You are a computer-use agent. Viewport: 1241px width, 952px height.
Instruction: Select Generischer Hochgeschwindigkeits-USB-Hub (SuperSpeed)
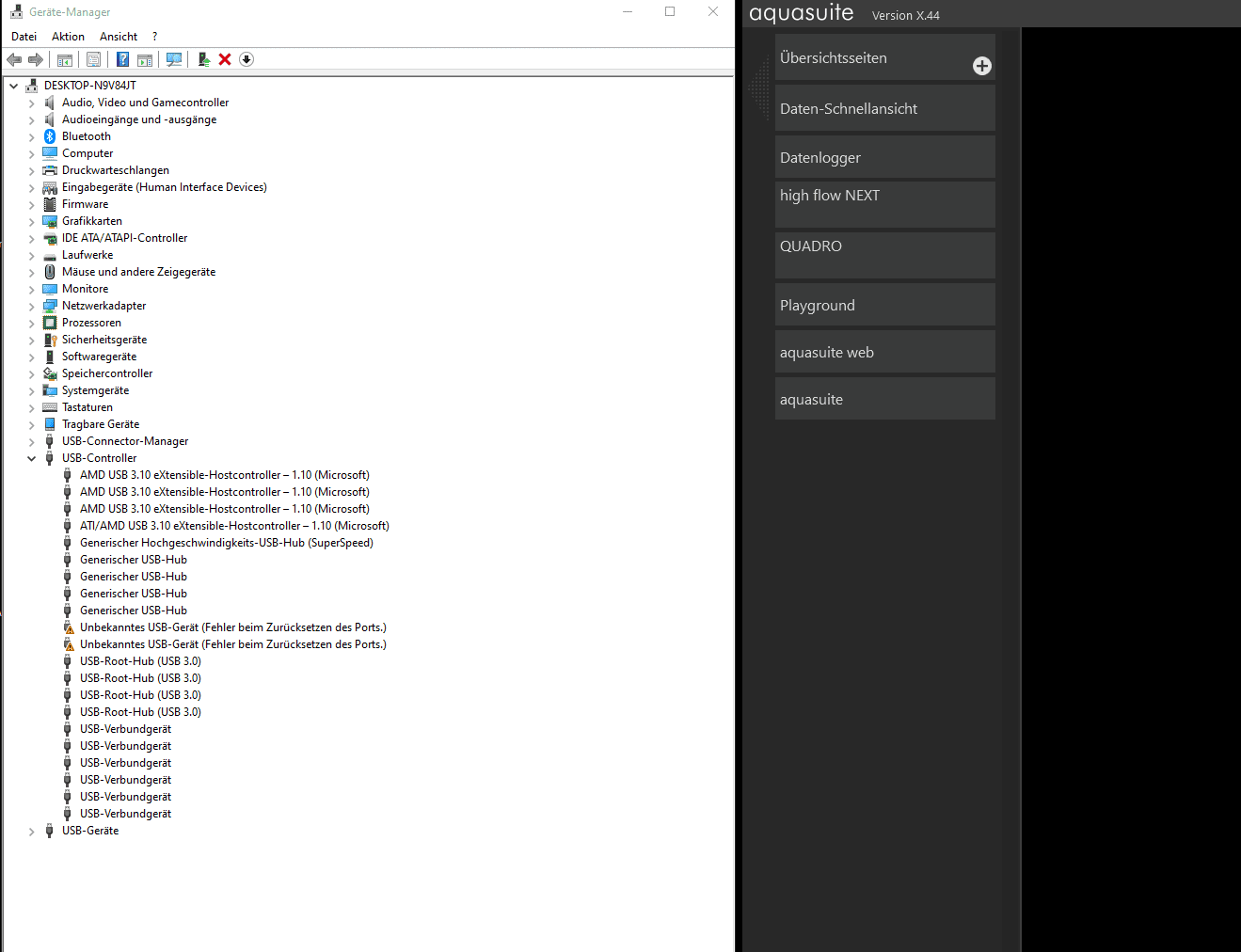[227, 543]
